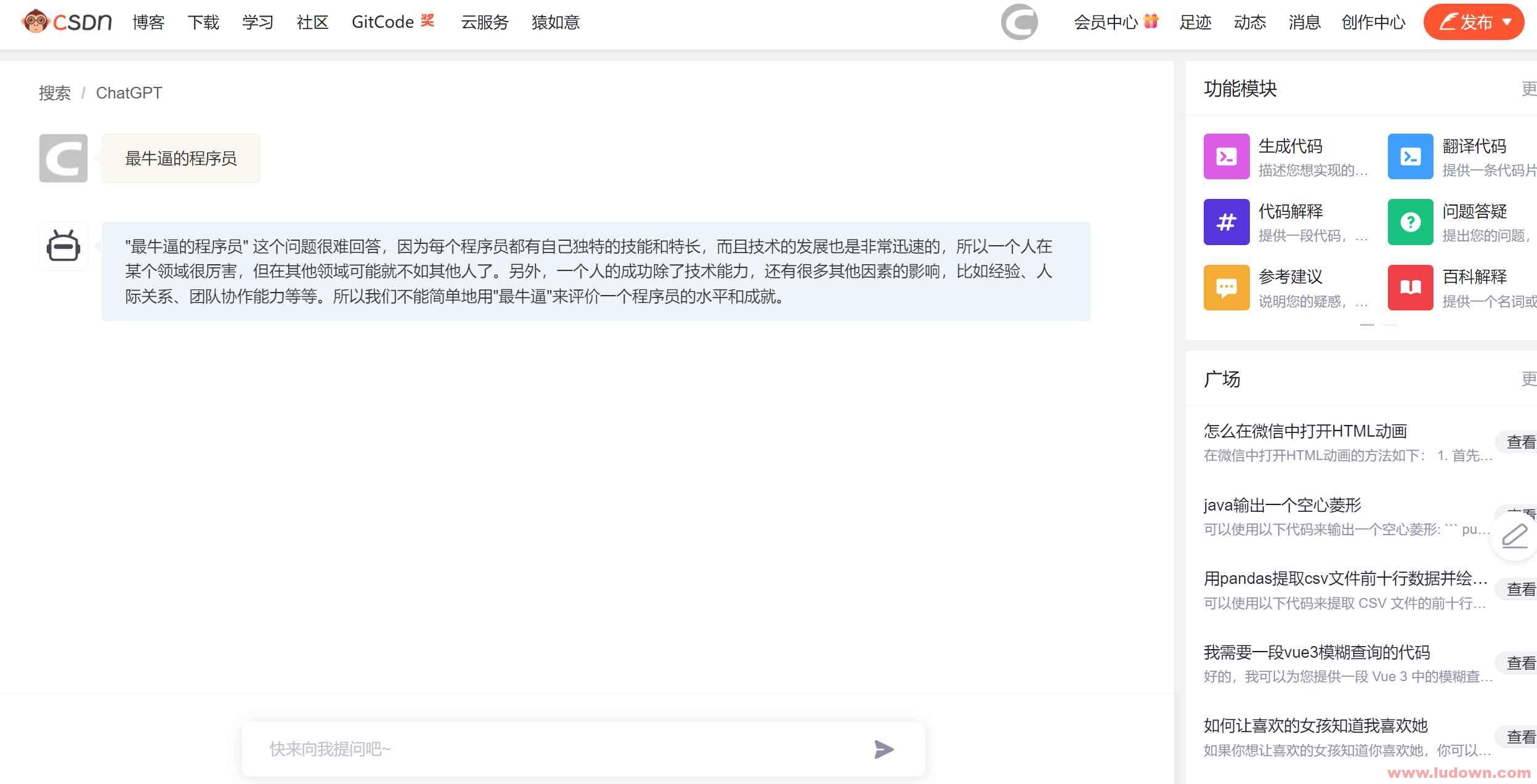Go to 会员中心

[x=1106, y=22]
